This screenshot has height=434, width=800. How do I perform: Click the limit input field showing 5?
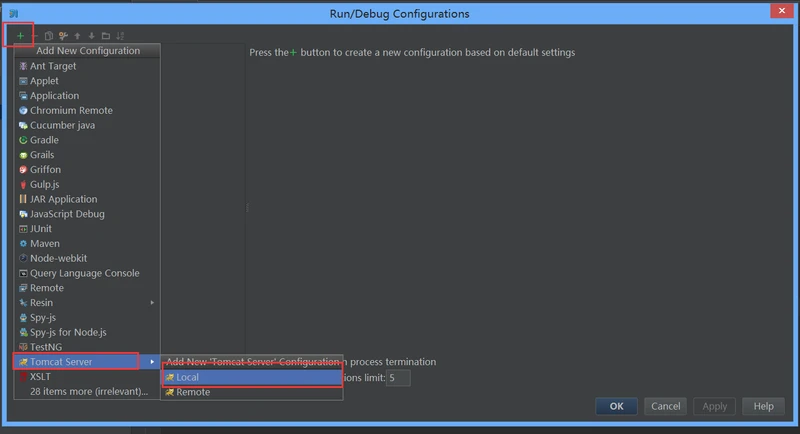pyautogui.click(x=398, y=378)
